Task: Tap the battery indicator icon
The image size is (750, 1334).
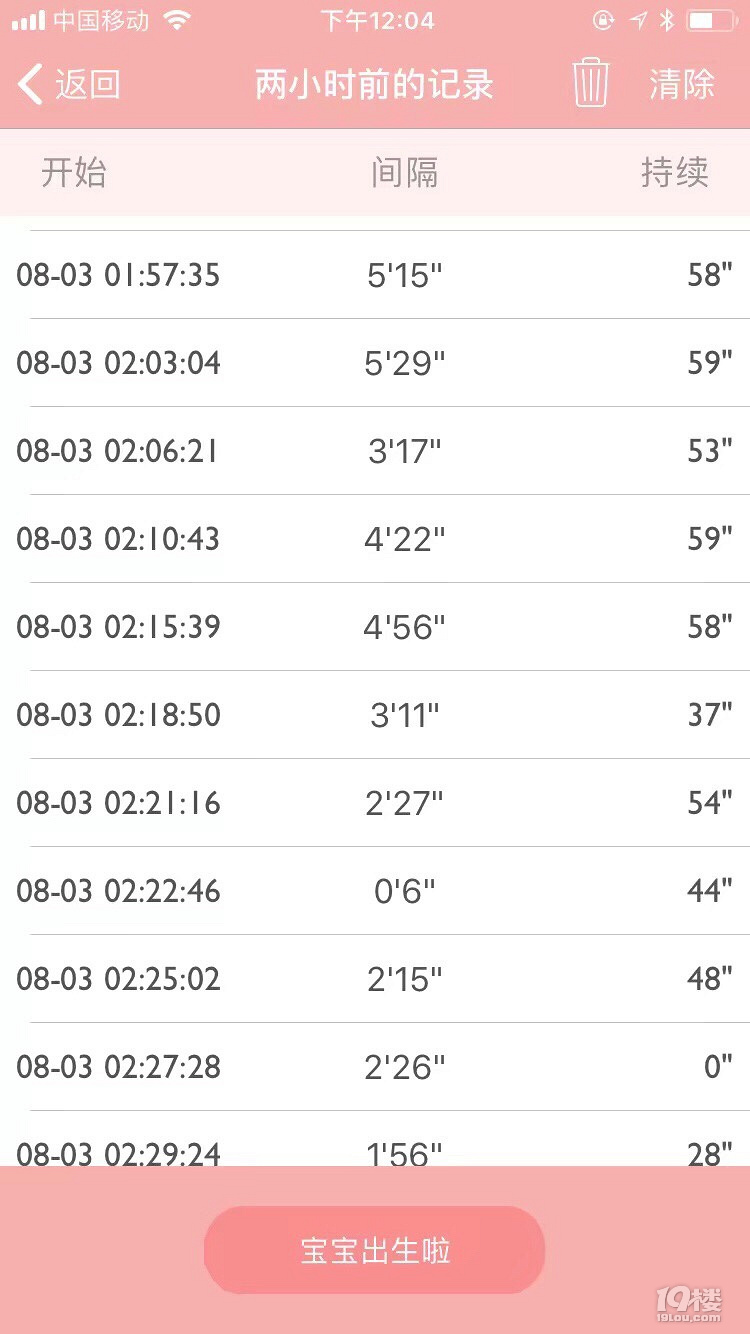Action: pos(711,20)
